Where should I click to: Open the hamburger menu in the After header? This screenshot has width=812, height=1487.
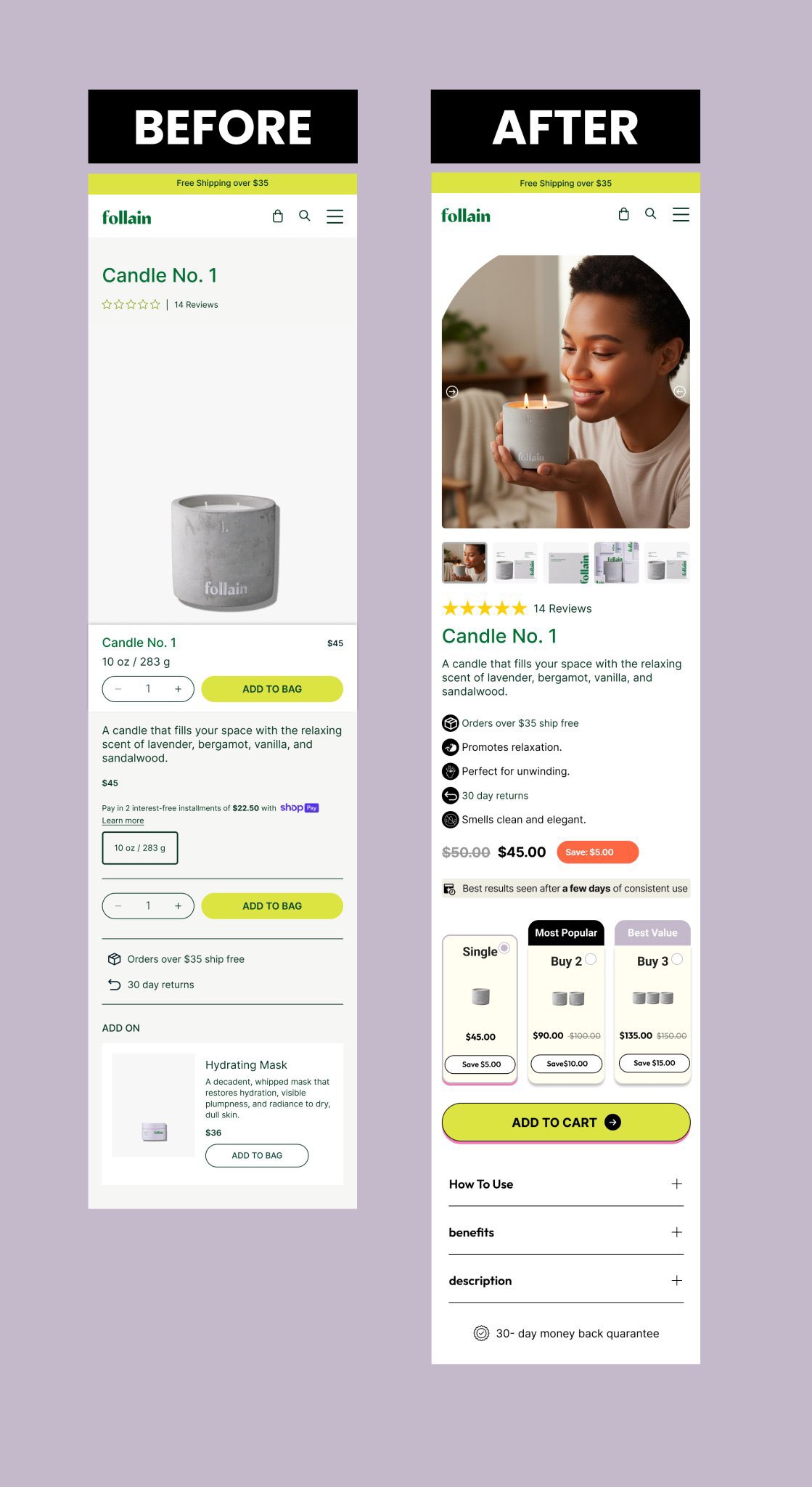coord(681,214)
